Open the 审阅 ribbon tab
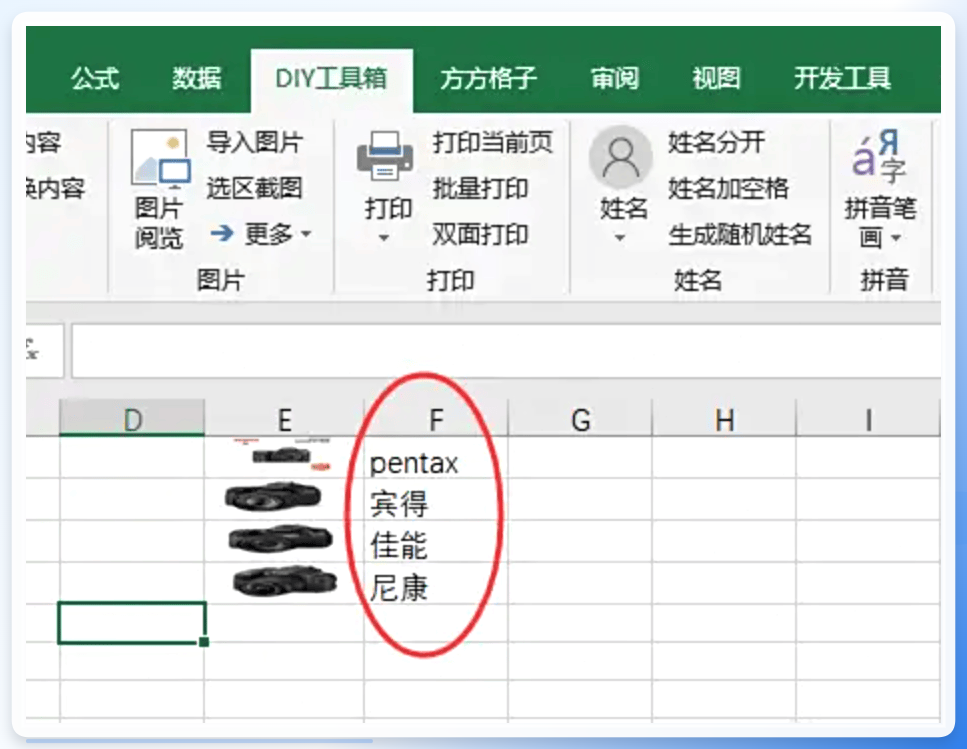This screenshot has height=749, width=967. click(615, 78)
